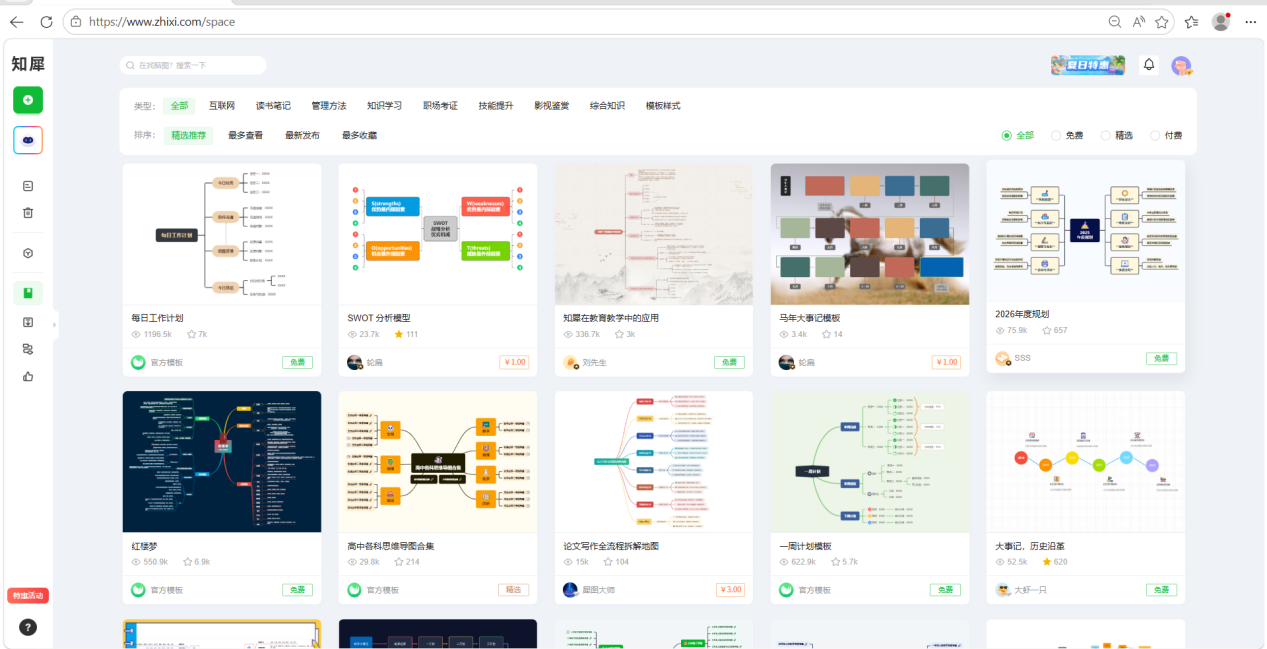1267x649 pixels.
Task: Click the green template library sidebar icon
Action: 28,293
